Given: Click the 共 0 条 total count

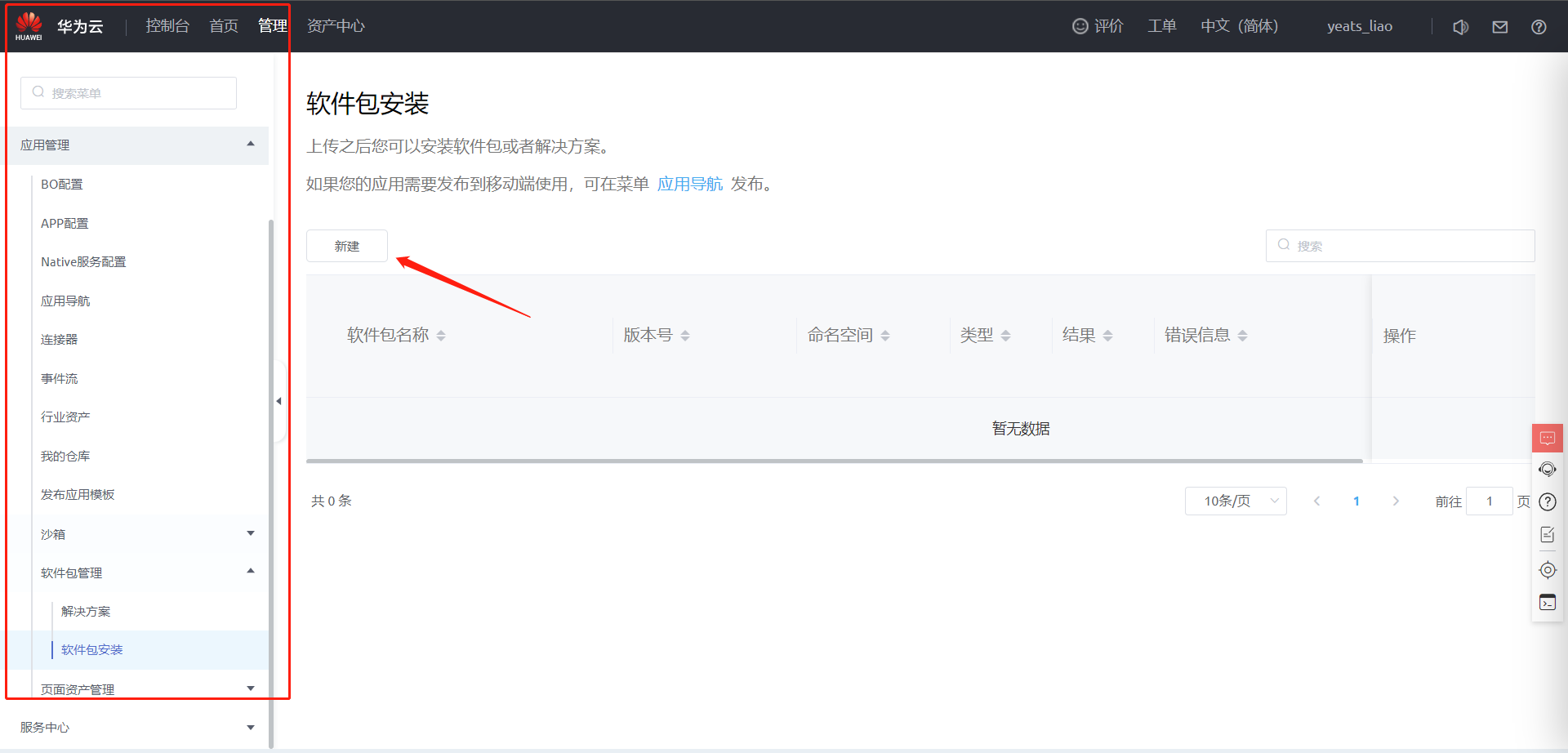Looking at the screenshot, I should [332, 501].
